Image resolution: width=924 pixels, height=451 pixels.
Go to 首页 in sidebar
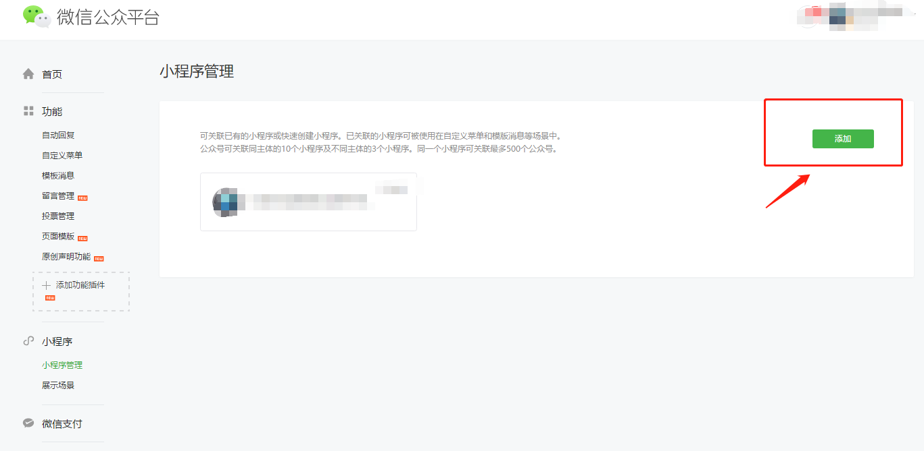click(x=52, y=75)
